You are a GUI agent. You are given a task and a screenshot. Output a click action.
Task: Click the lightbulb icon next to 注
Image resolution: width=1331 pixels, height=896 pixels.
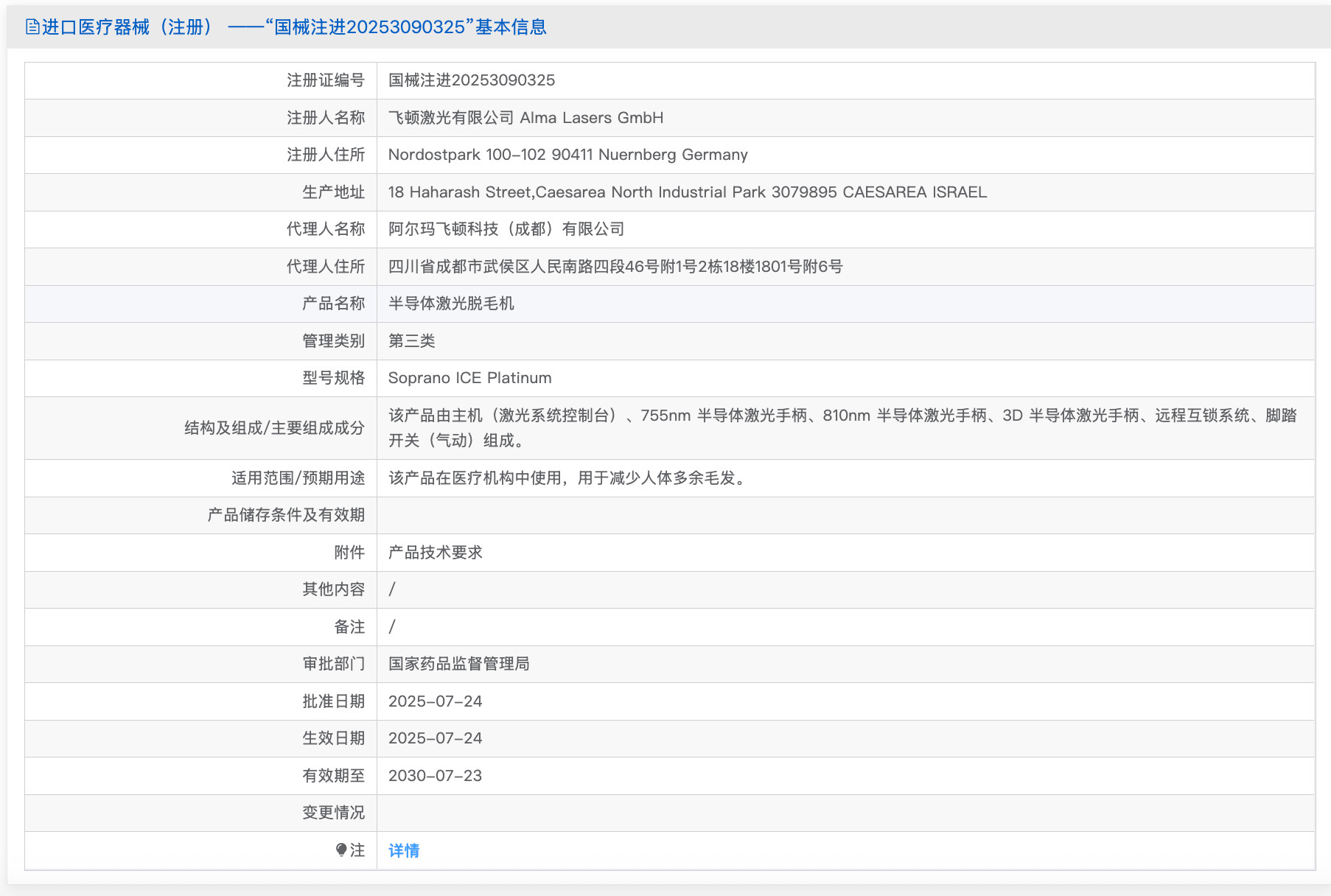click(x=340, y=850)
